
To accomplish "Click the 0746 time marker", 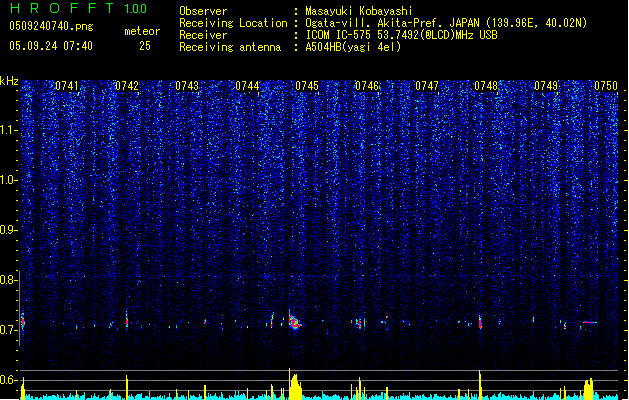I will tap(367, 86).
